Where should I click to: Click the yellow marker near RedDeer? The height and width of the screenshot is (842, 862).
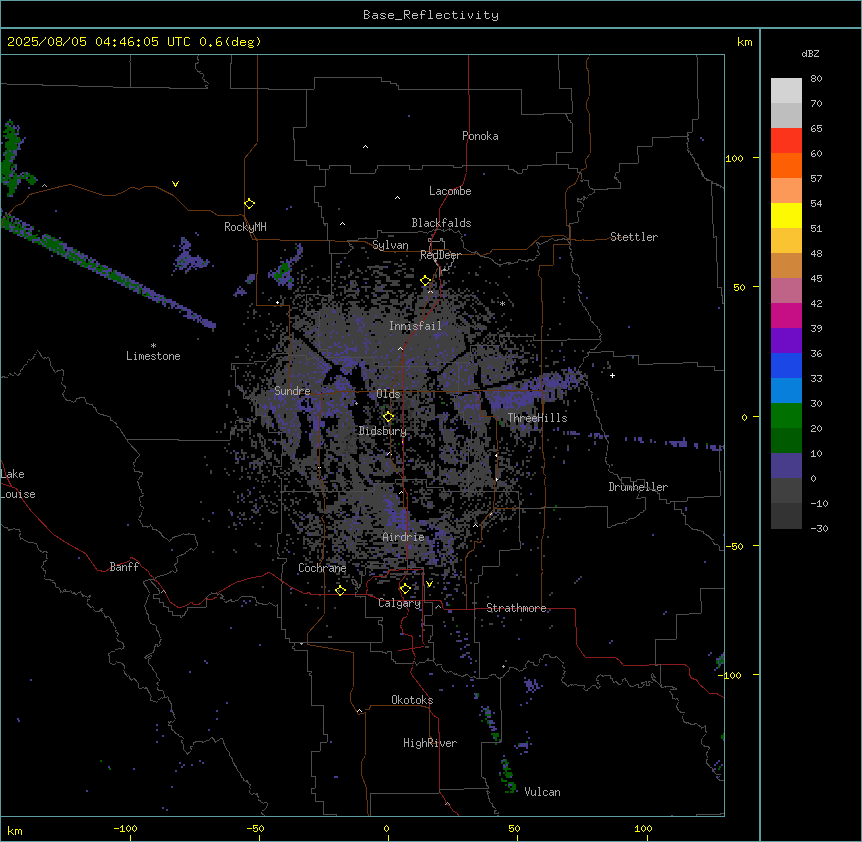pos(425,281)
